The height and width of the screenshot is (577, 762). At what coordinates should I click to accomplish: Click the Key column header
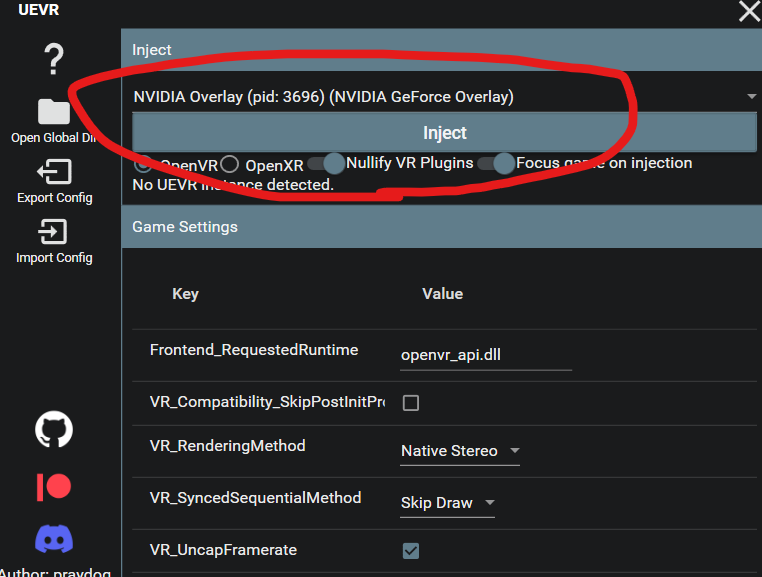[x=185, y=294]
